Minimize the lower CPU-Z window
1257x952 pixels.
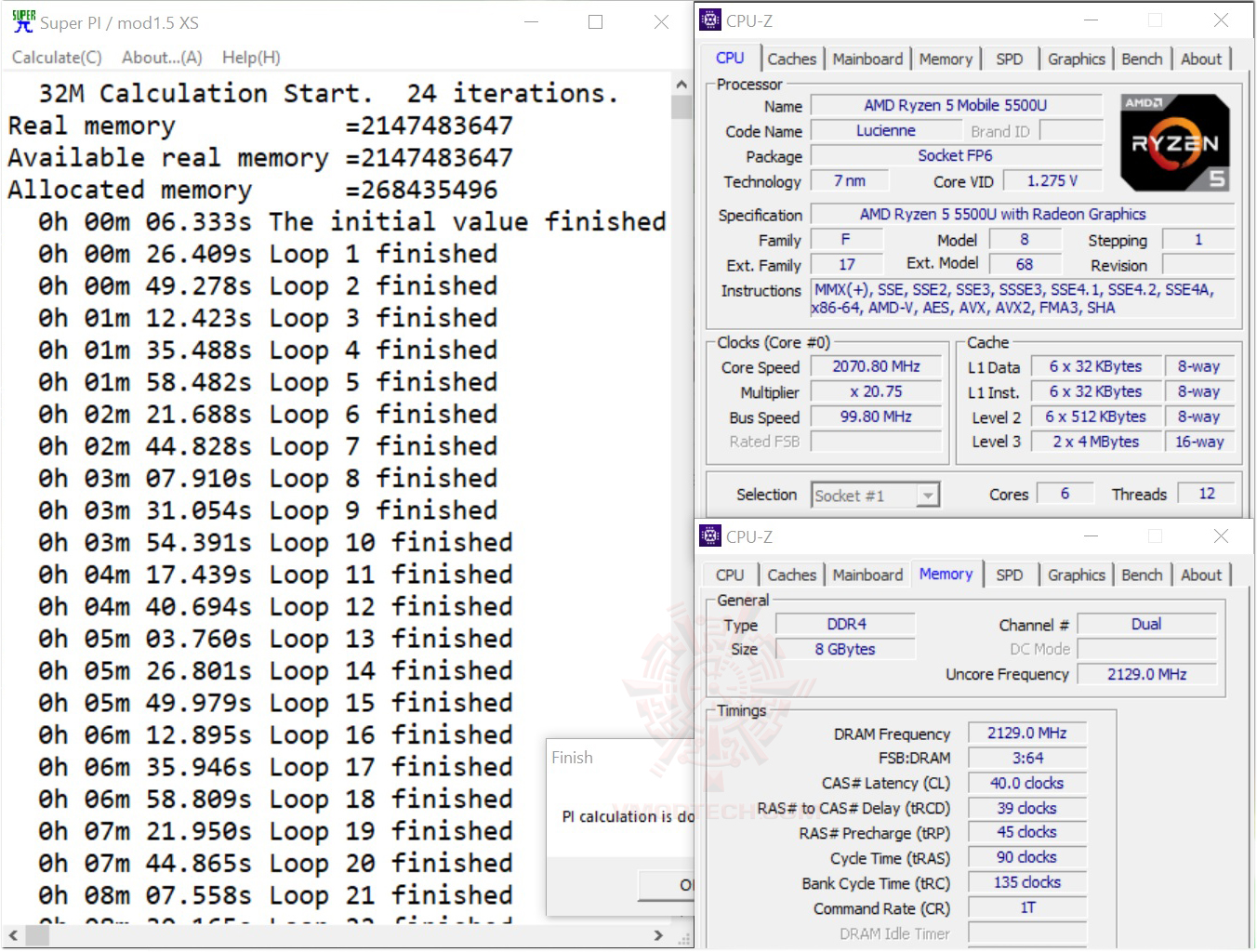[x=1091, y=535]
